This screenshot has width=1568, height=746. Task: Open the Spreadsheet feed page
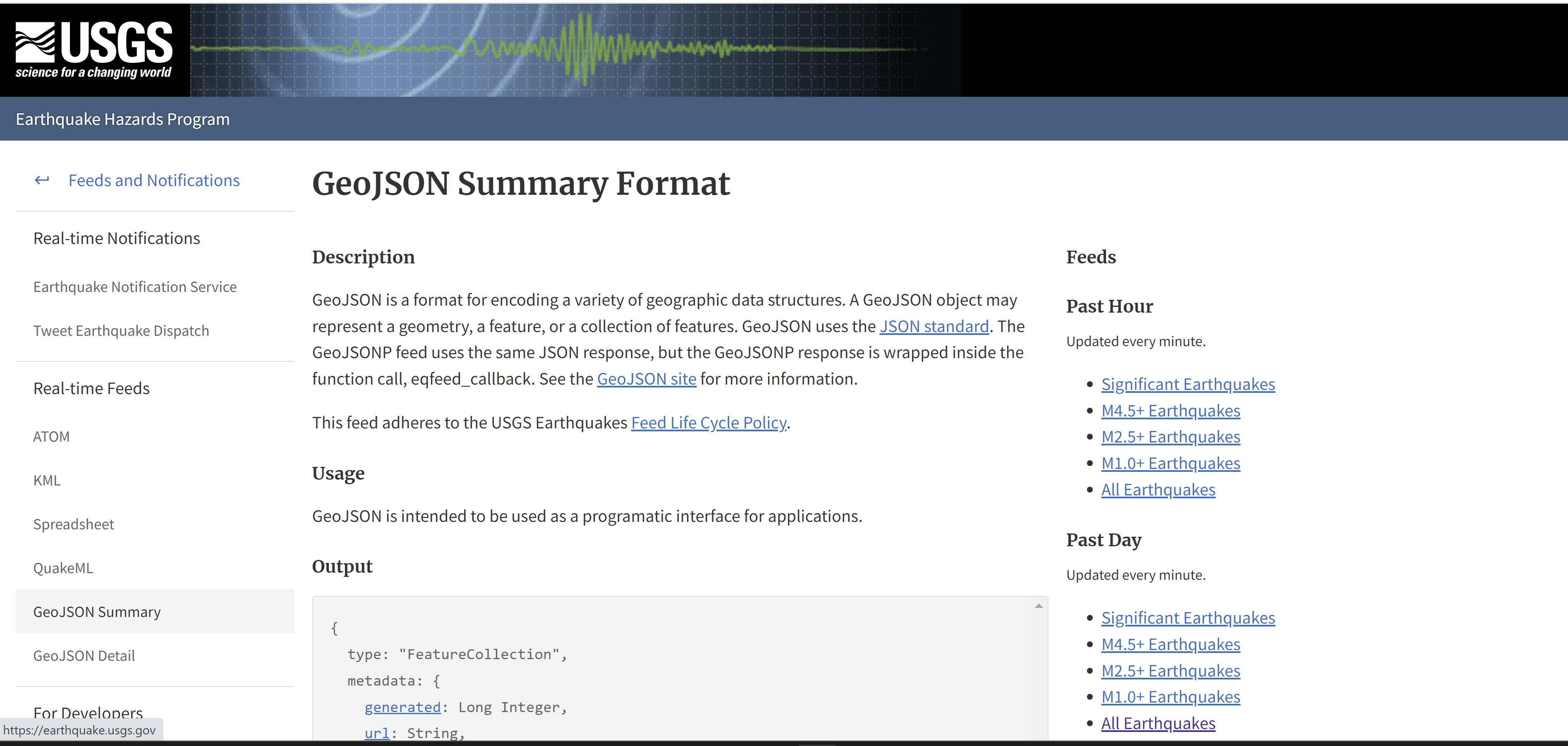(74, 524)
